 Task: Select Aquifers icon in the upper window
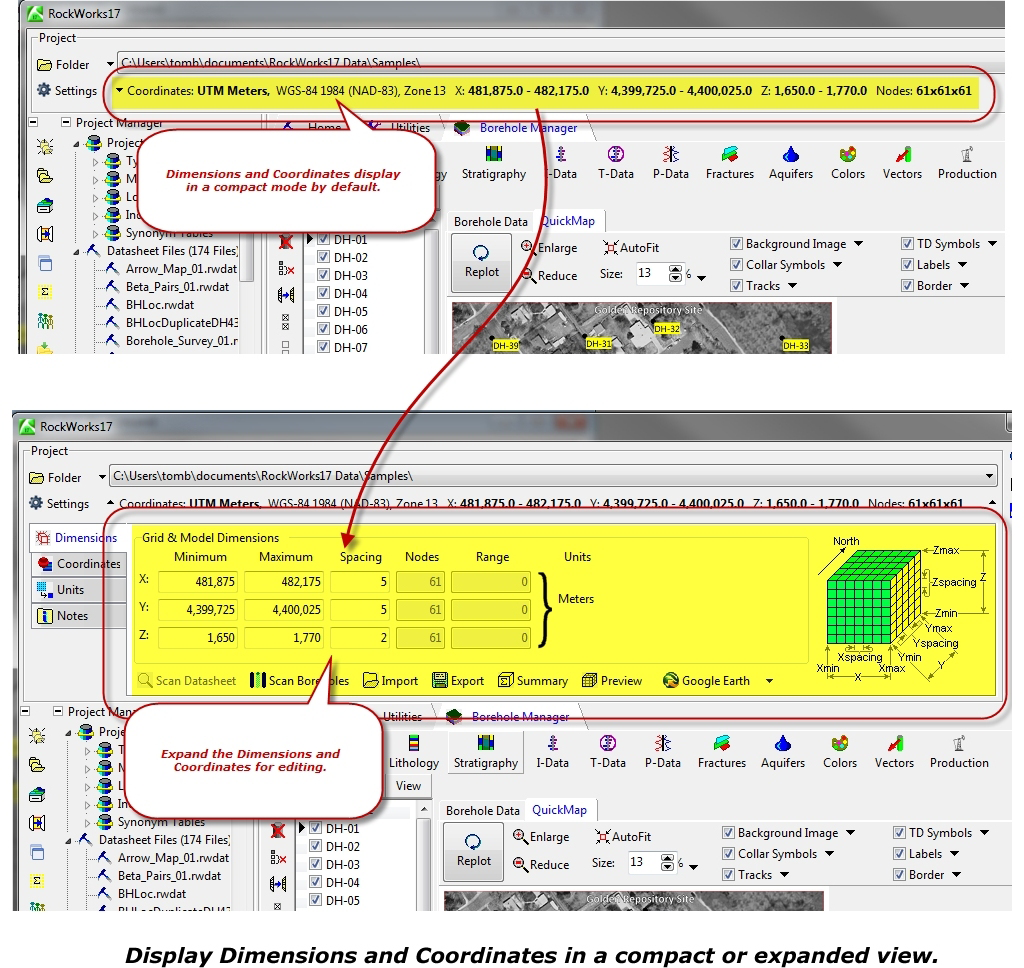coord(791,154)
